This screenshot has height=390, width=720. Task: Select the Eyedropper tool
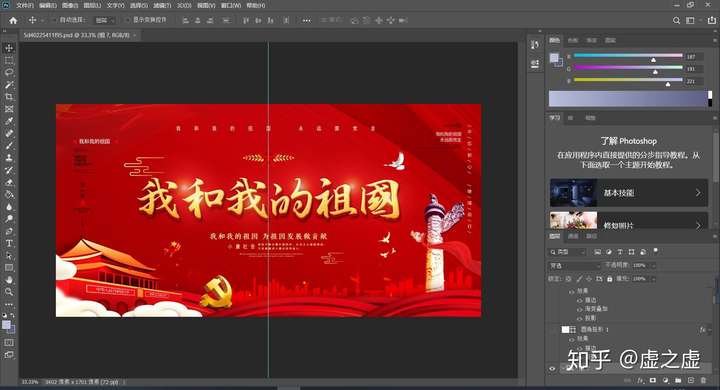click(9, 121)
